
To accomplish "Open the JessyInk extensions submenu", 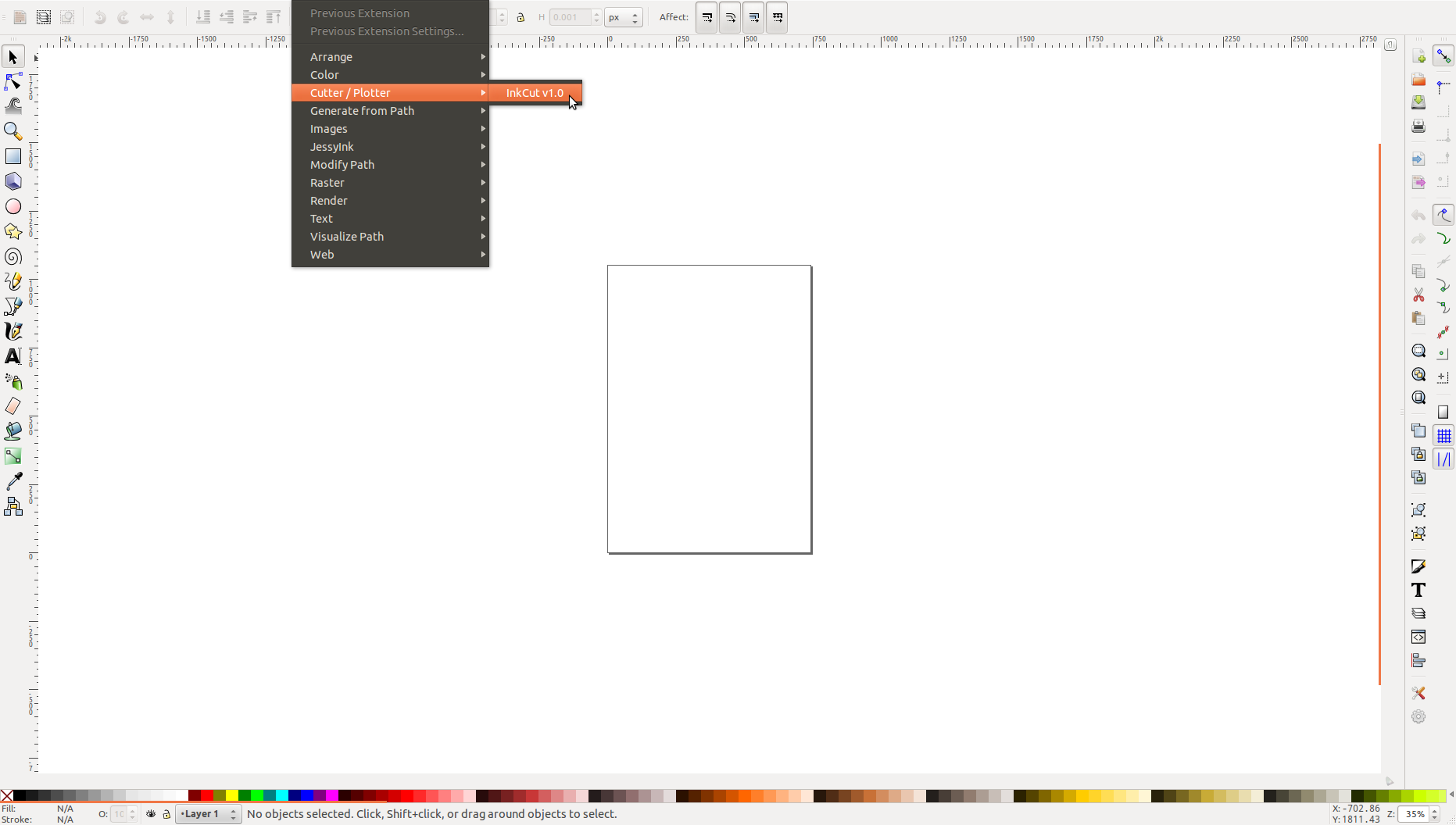I will (x=390, y=147).
